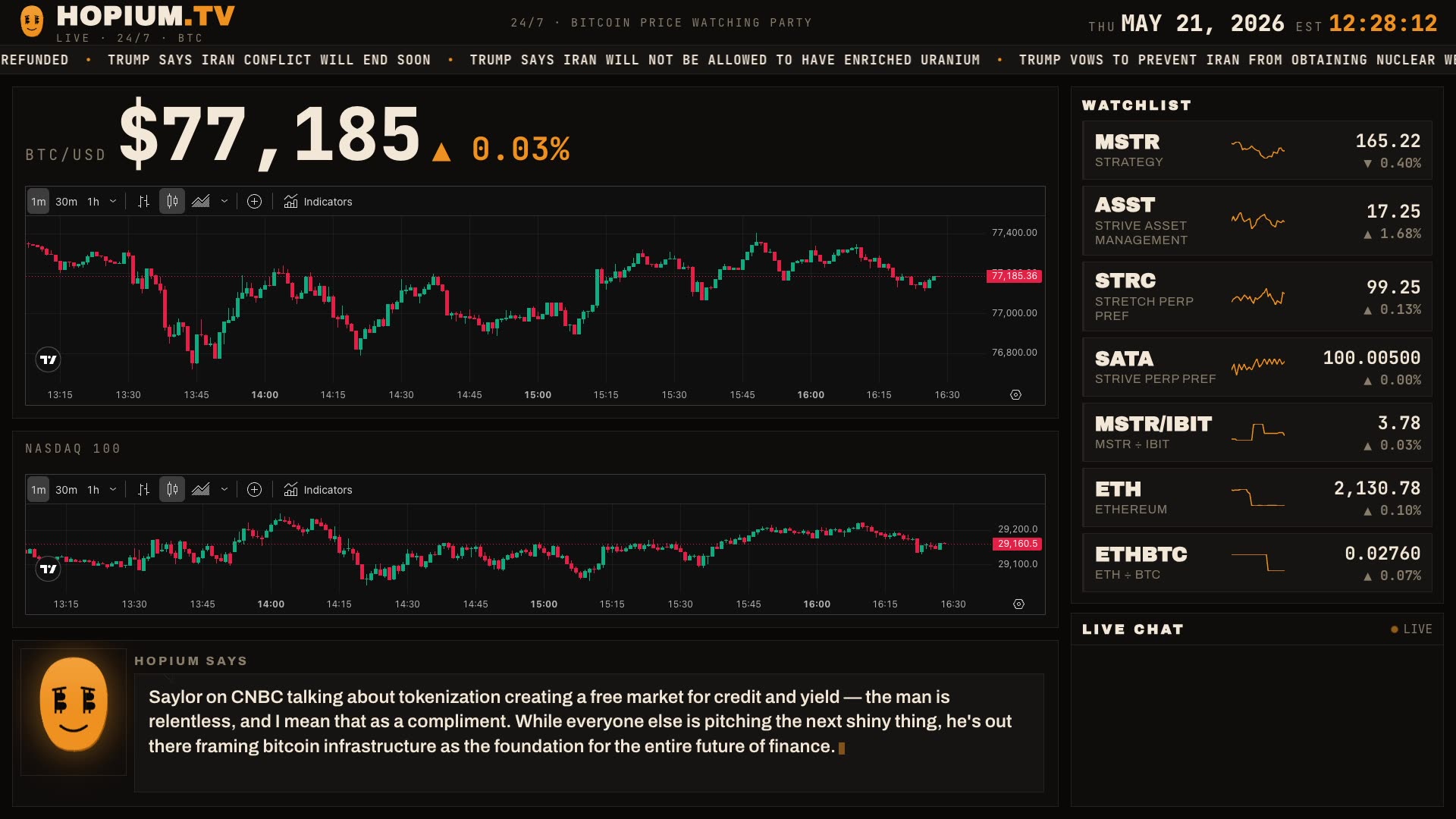Open Indicators on the Nasdaq chart
This screenshot has height=819, width=1456.
pyautogui.click(x=318, y=490)
